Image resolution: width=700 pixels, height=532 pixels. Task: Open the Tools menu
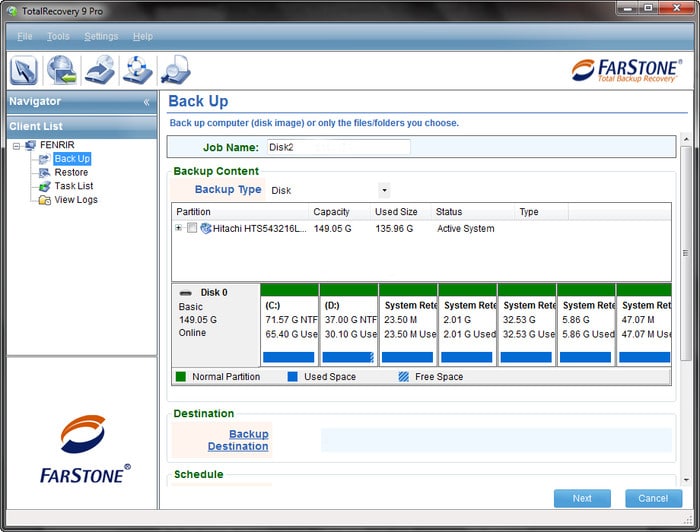point(58,36)
